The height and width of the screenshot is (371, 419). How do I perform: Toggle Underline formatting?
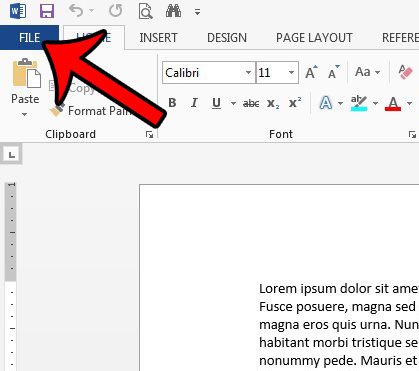(216, 103)
